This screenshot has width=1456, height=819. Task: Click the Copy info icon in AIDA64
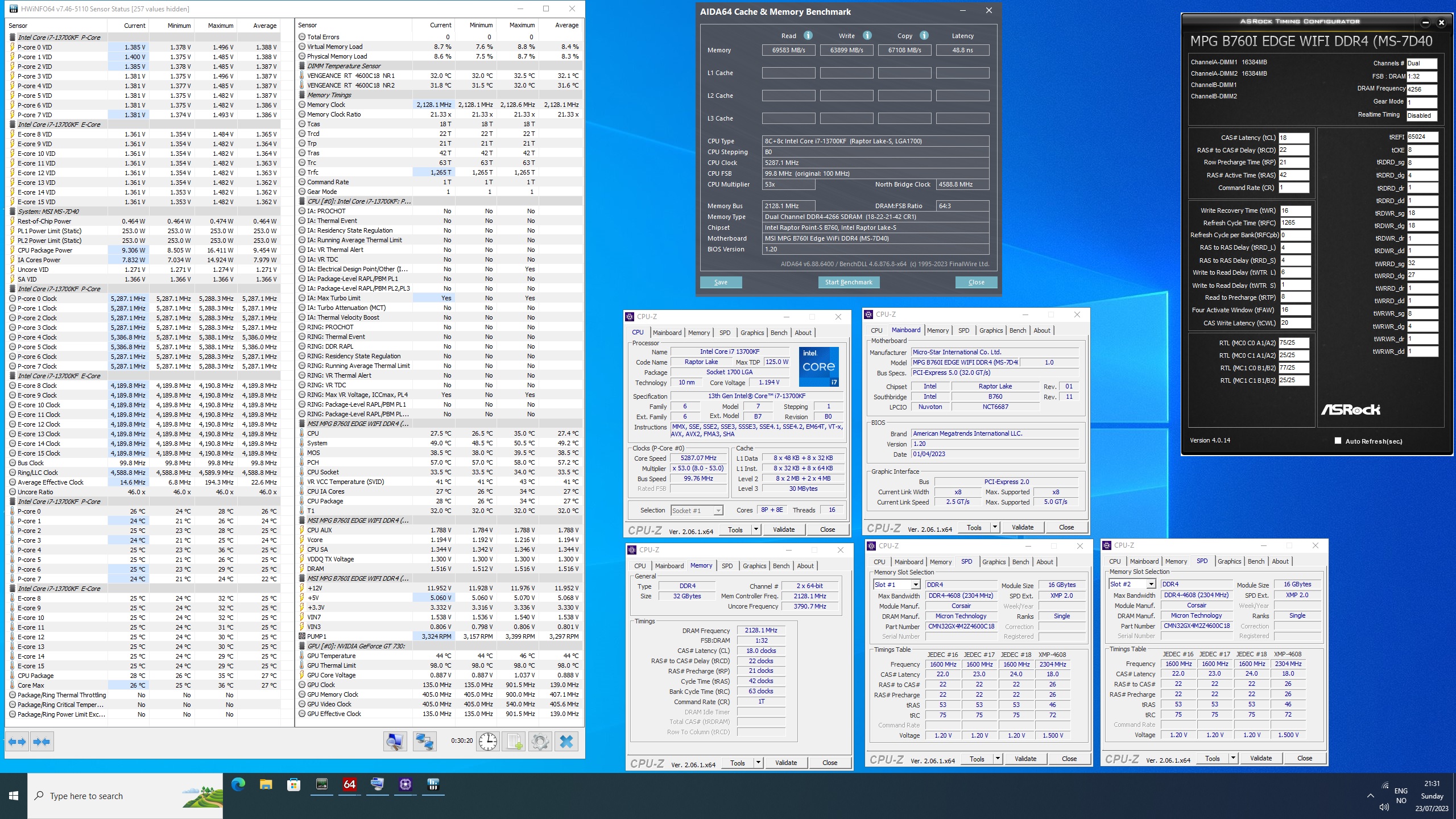pos(924,35)
